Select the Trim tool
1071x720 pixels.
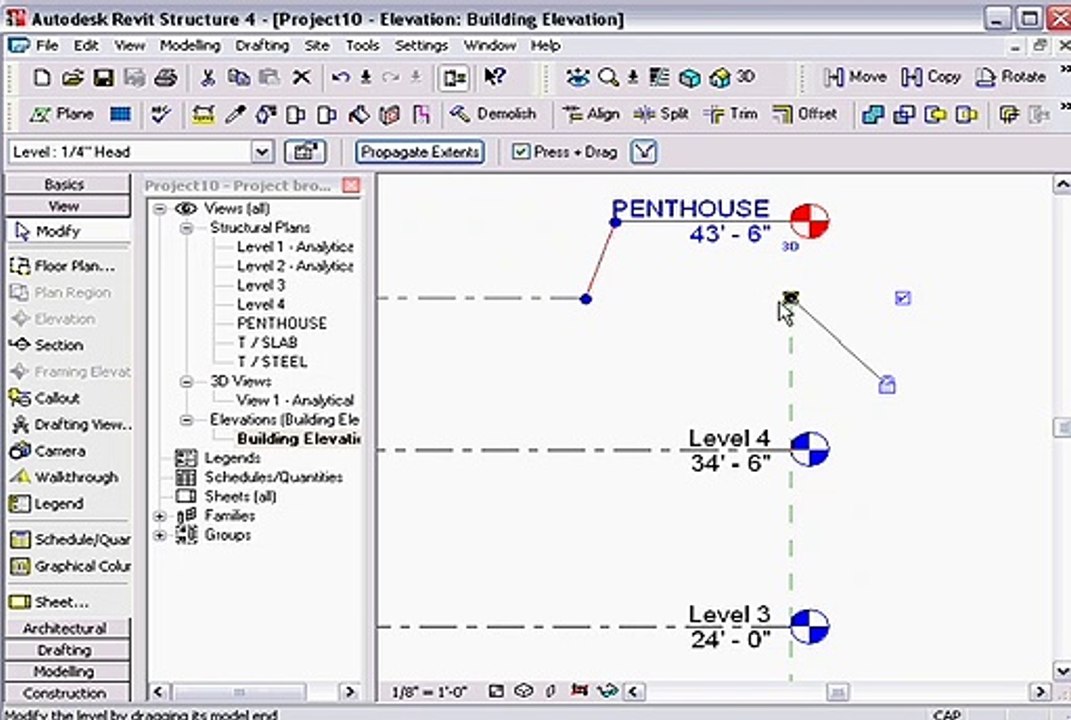click(x=730, y=114)
